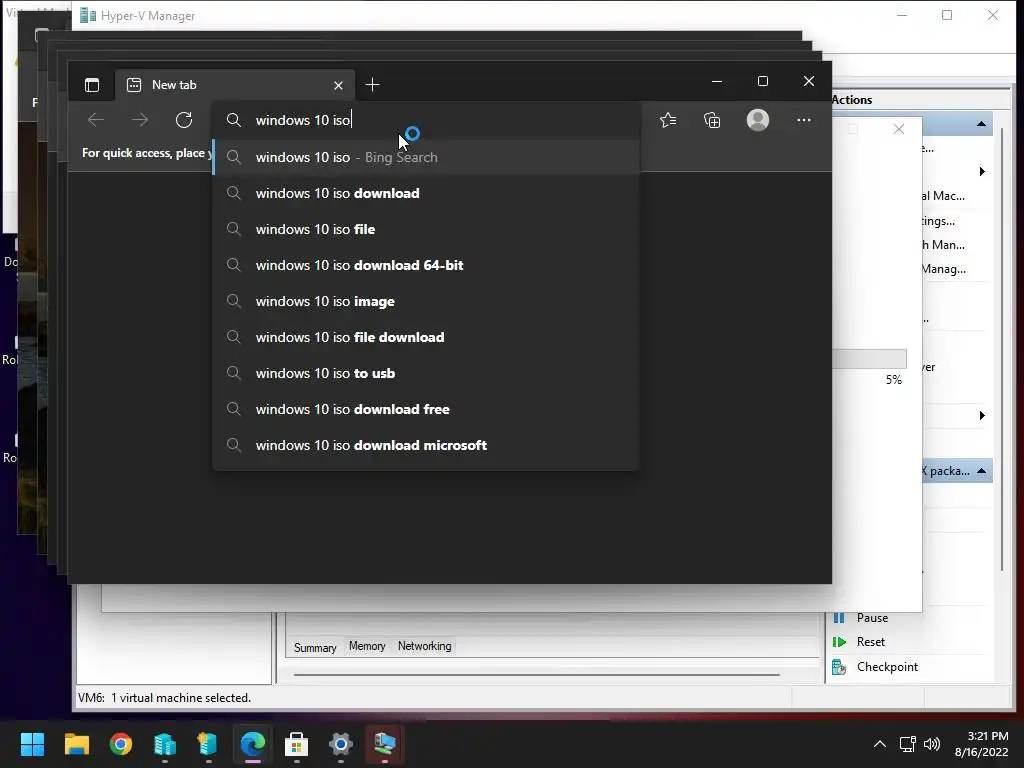Open File Explorer from taskbar
Image resolution: width=1024 pixels, height=768 pixels.
point(76,744)
